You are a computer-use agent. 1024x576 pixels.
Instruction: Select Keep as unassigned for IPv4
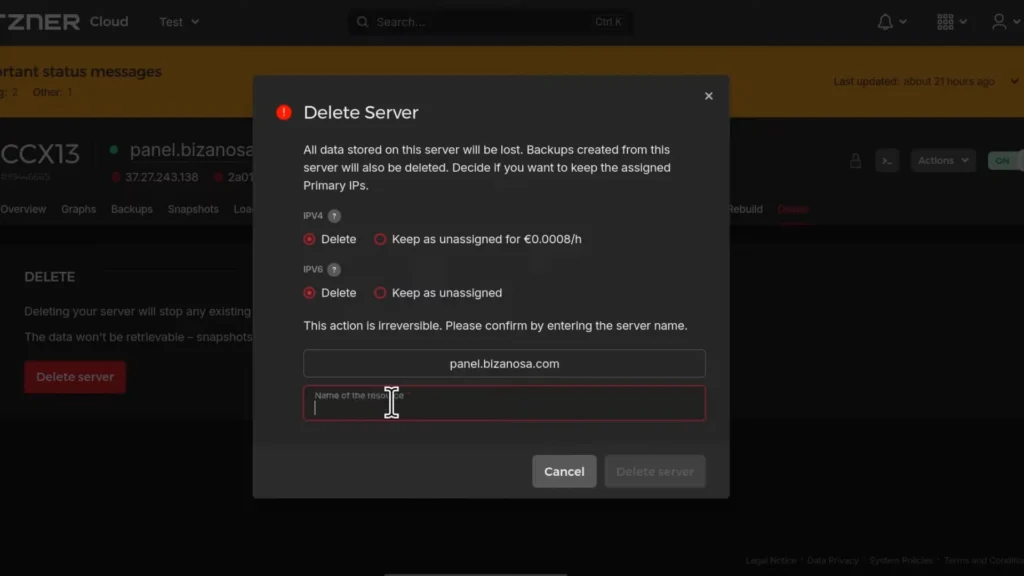[380, 239]
